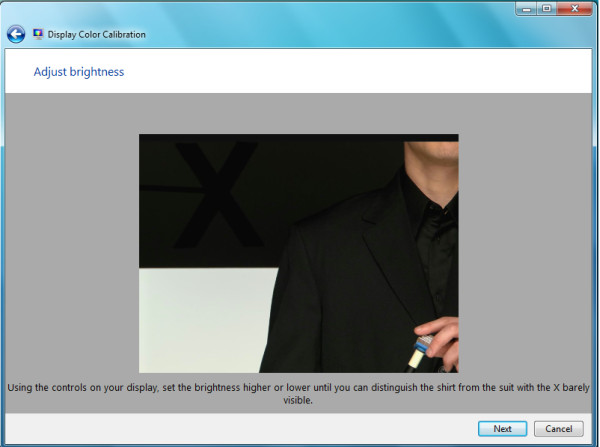
Task: Click the Display Color Calibration monitor icon
Action: tap(38, 34)
